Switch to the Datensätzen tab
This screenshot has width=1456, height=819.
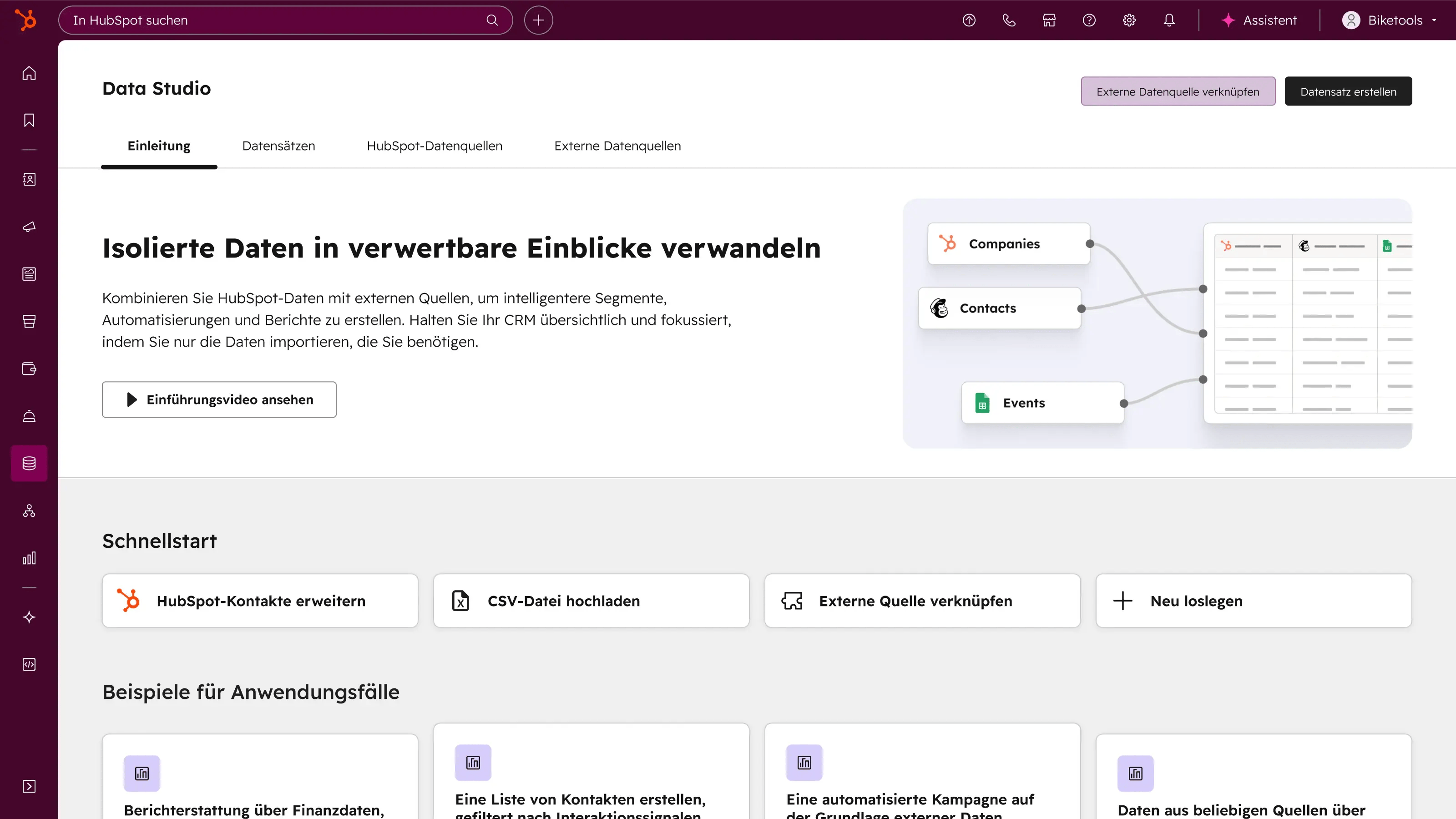click(x=278, y=145)
